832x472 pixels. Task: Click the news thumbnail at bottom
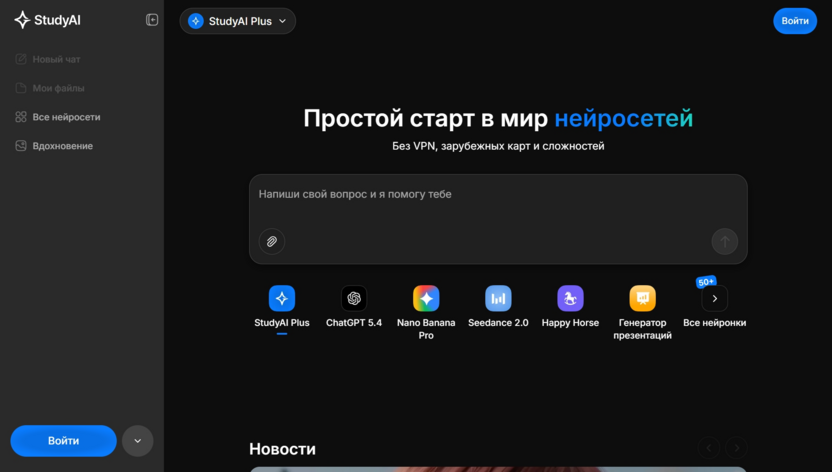tap(498, 469)
